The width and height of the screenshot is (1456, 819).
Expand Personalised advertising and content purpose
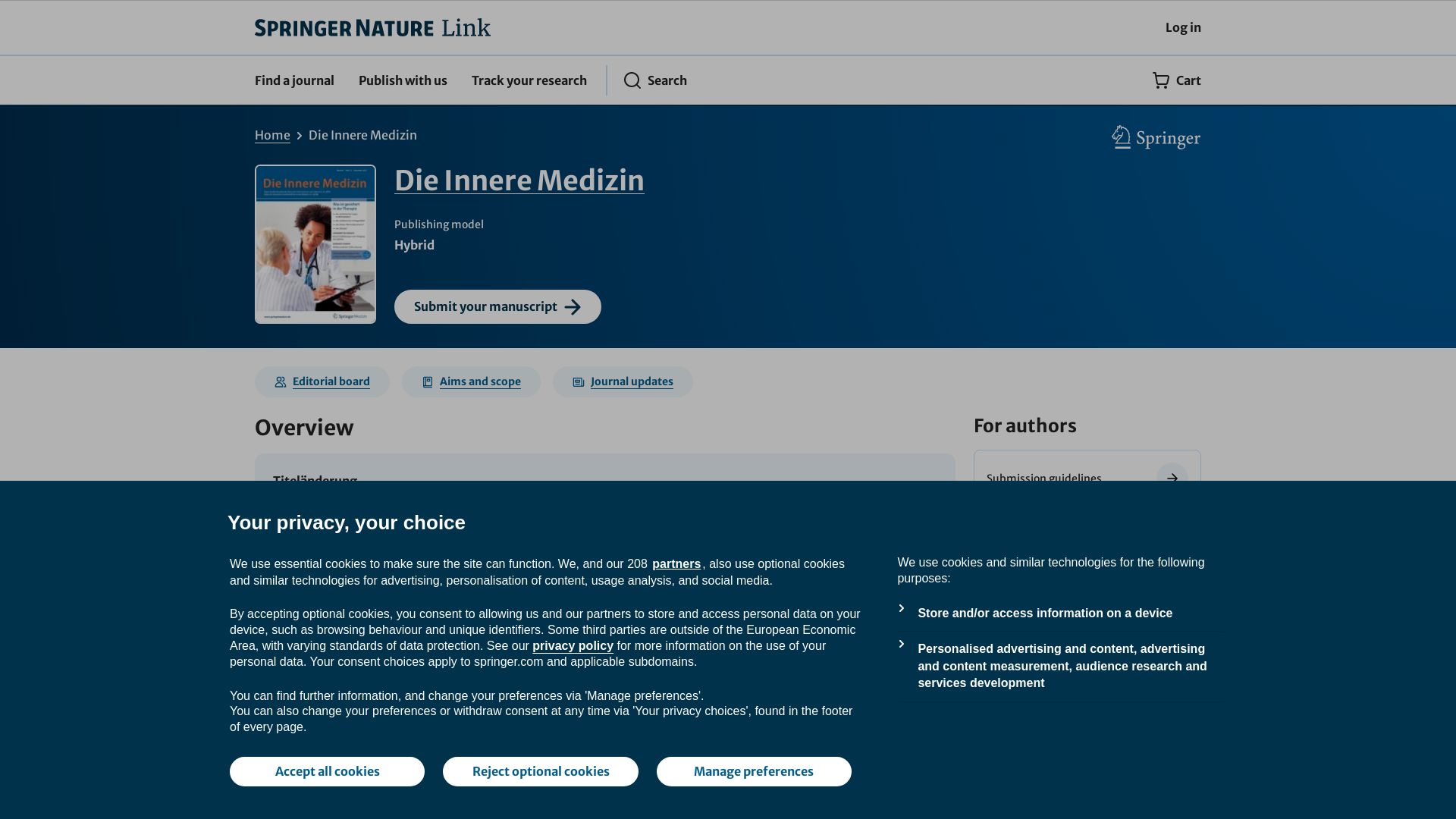coord(902,644)
